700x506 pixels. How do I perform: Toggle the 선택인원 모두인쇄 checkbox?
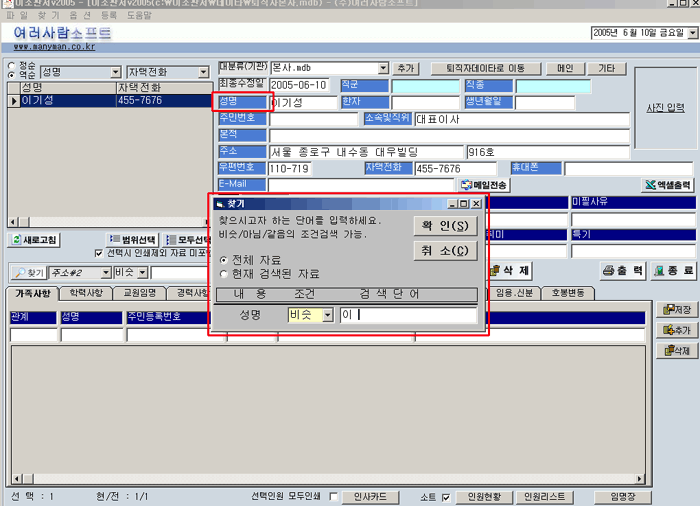[x=331, y=496]
